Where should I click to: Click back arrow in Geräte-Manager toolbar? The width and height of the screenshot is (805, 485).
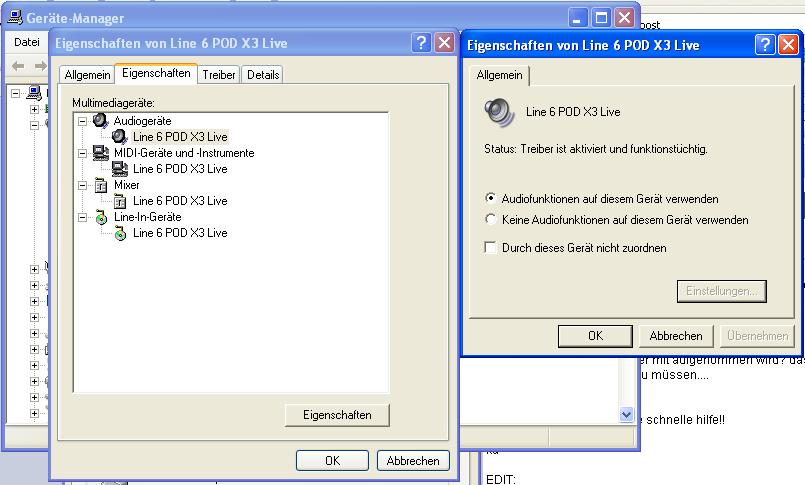pyautogui.click(x=18, y=66)
